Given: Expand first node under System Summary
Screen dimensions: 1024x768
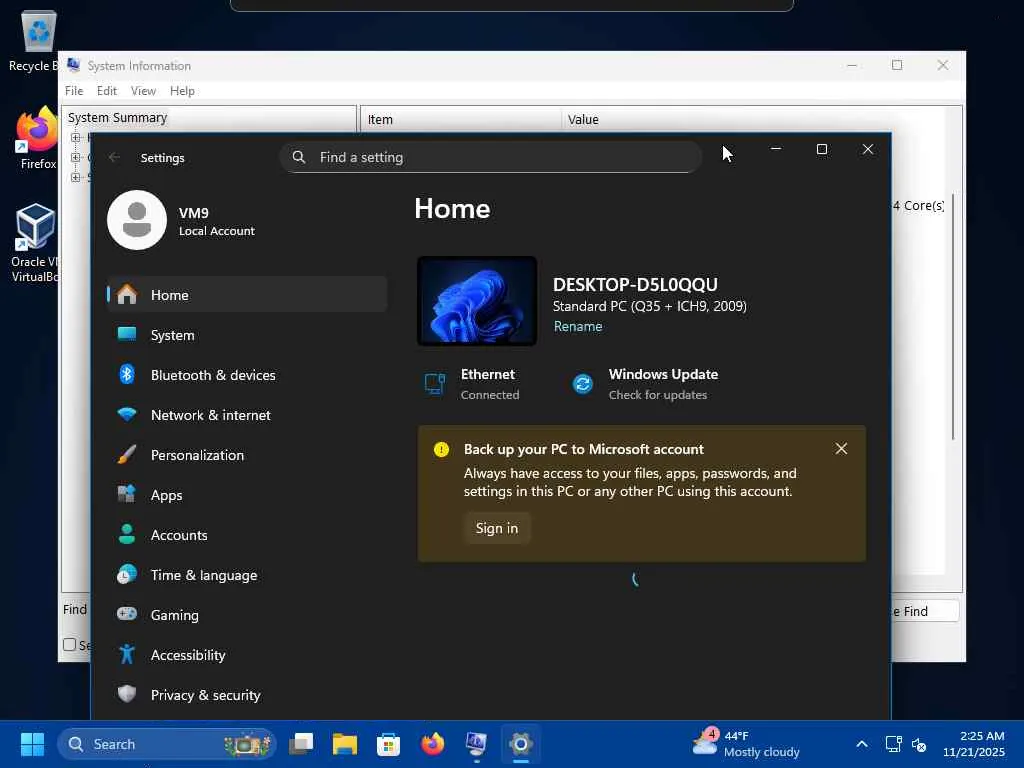Looking at the screenshot, I should [76, 138].
